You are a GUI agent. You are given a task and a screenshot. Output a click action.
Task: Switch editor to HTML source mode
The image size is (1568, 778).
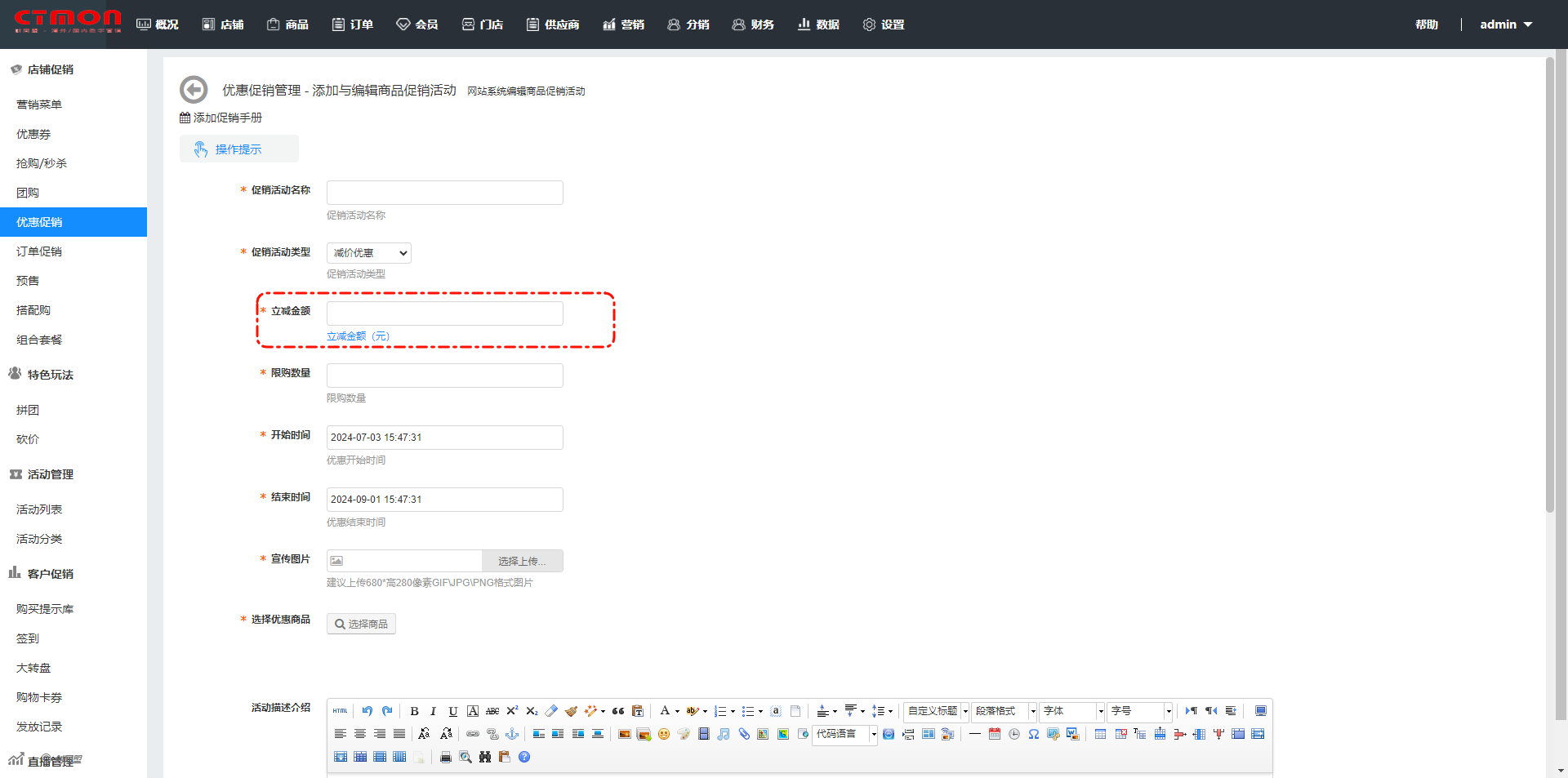341,711
